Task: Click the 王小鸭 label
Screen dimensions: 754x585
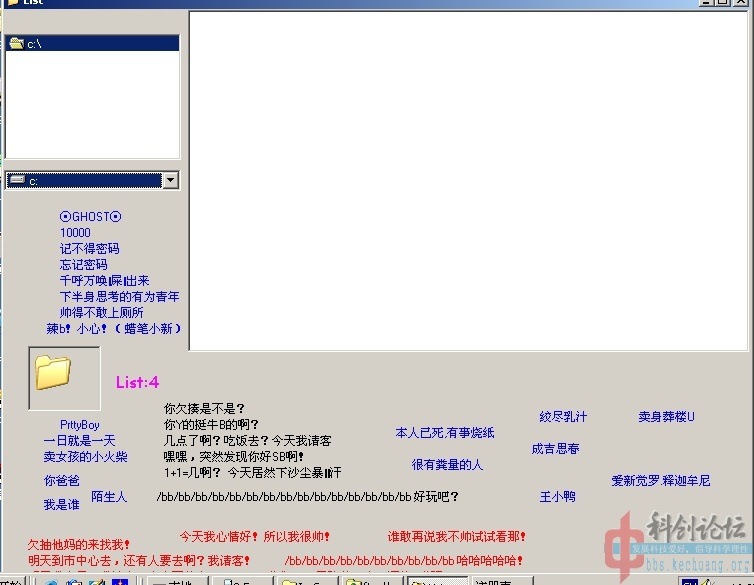Action: [x=557, y=497]
